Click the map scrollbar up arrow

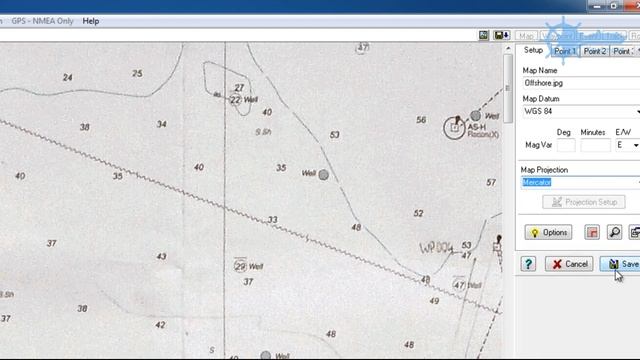(x=508, y=49)
